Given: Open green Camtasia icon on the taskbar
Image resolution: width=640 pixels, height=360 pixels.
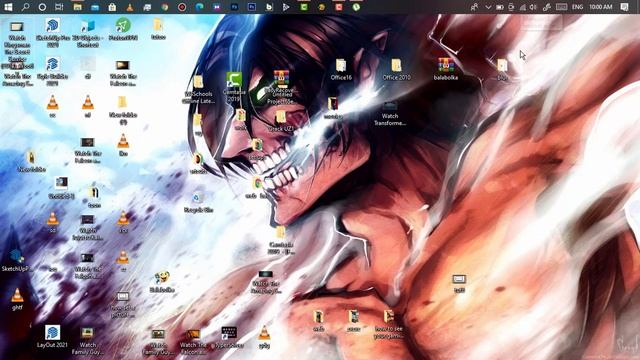Looking at the screenshot, I should coord(304,7).
